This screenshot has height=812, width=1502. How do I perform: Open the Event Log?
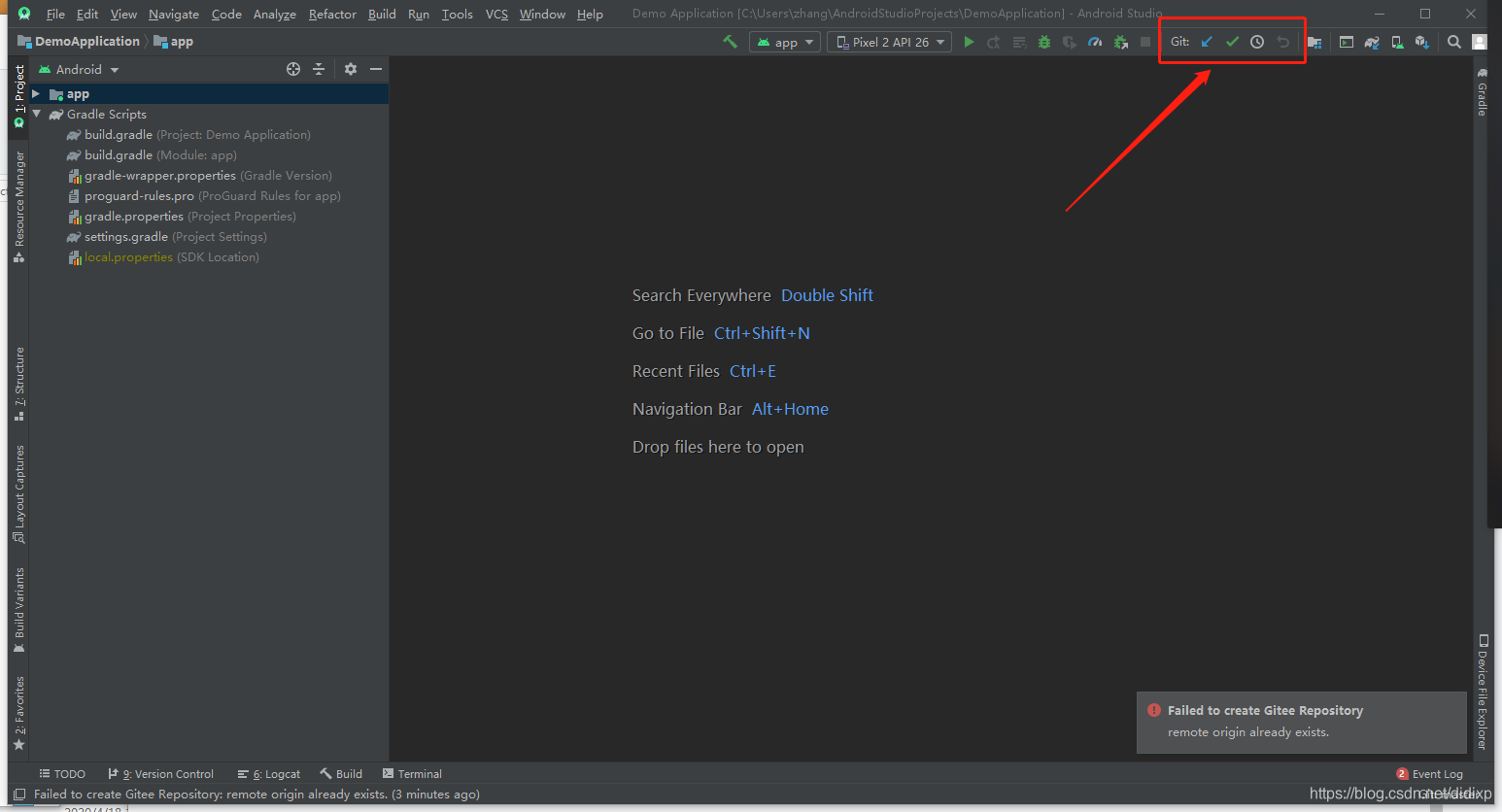click(1437, 773)
